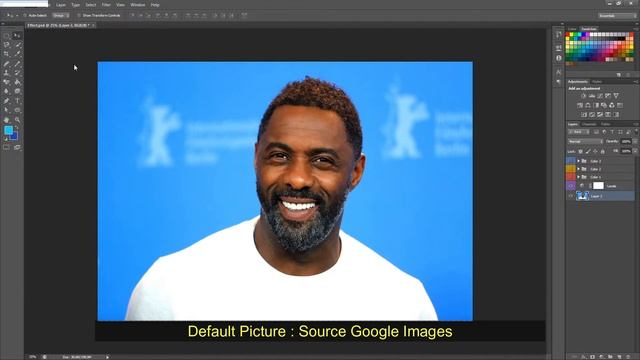Open the Normal blend mode dropdown
The width and height of the screenshot is (640, 360).
click(x=585, y=141)
